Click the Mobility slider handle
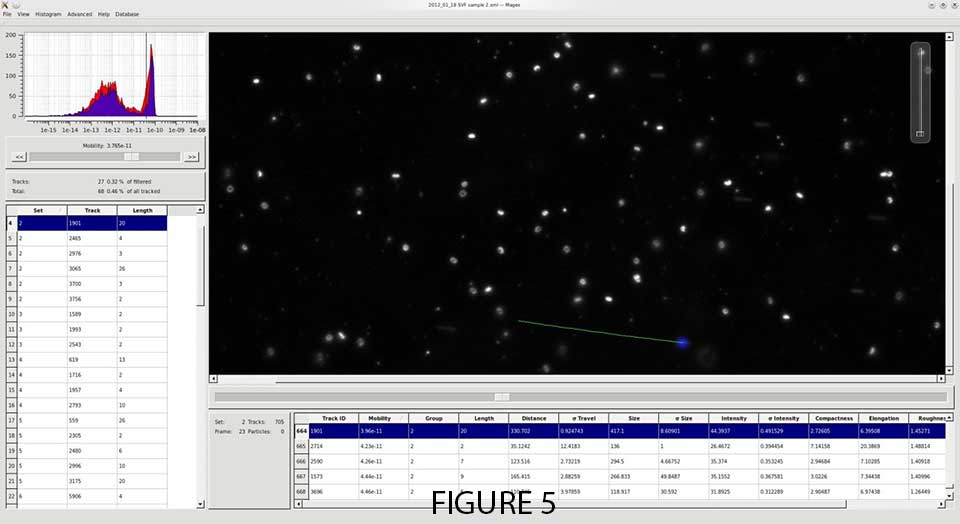The height and width of the screenshot is (524, 960). click(131, 157)
